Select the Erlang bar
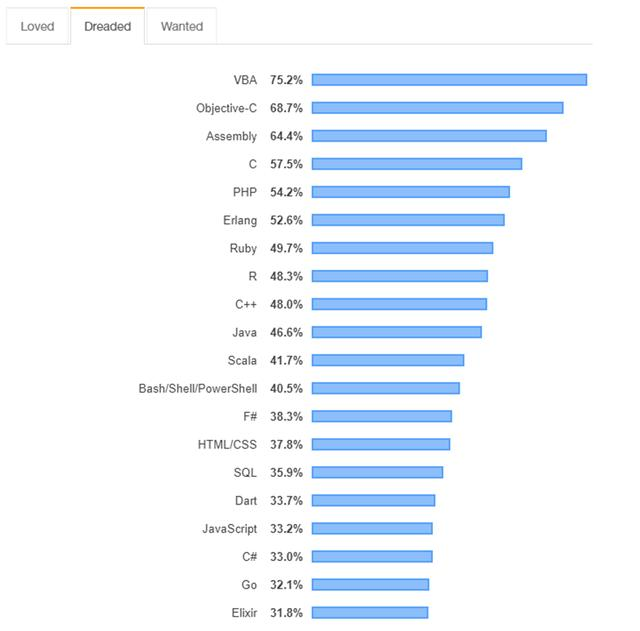The height and width of the screenshot is (631, 640). tap(408, 220)
